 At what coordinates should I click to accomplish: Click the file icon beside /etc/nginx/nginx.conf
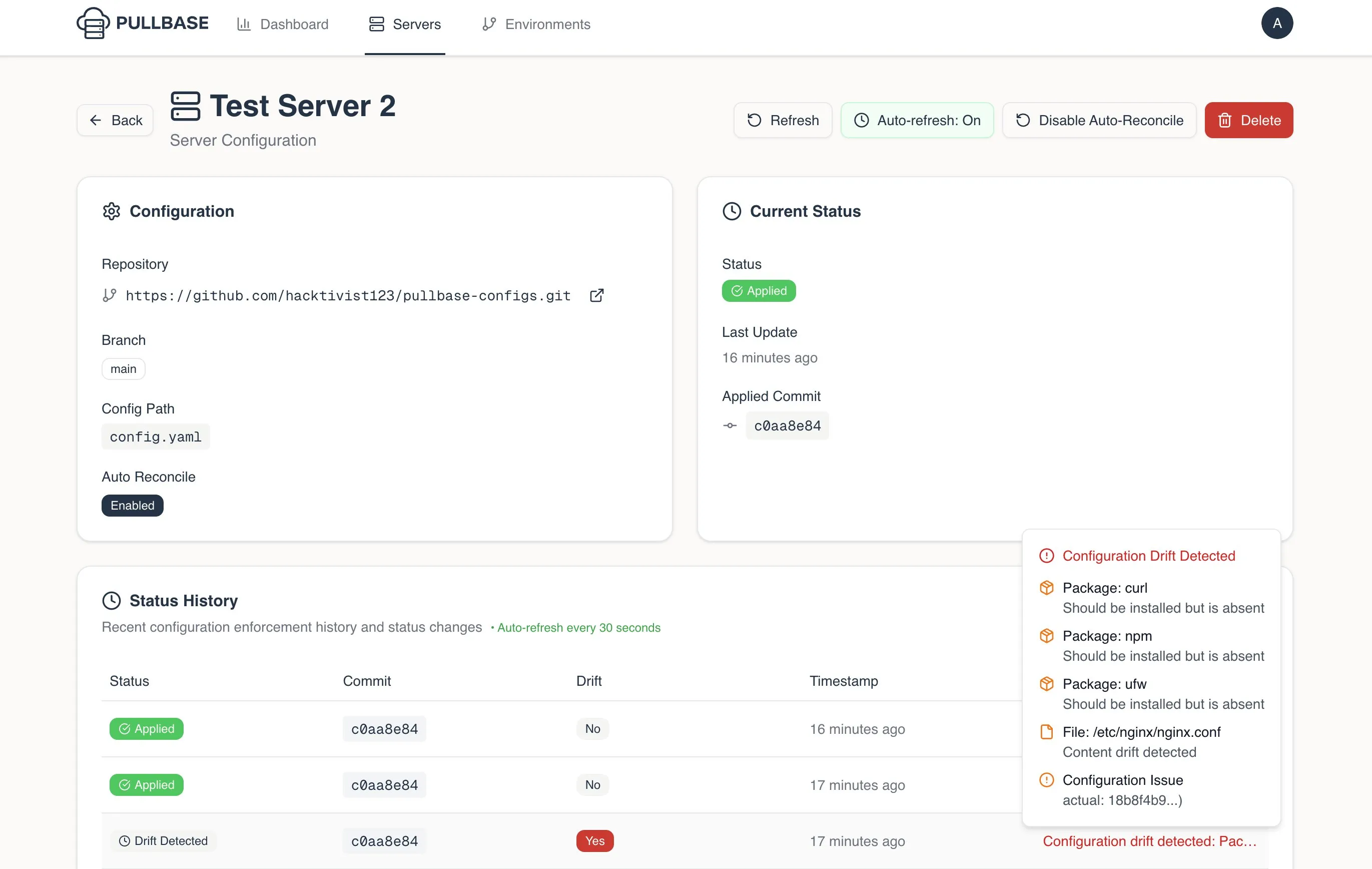click(1047, 732)
